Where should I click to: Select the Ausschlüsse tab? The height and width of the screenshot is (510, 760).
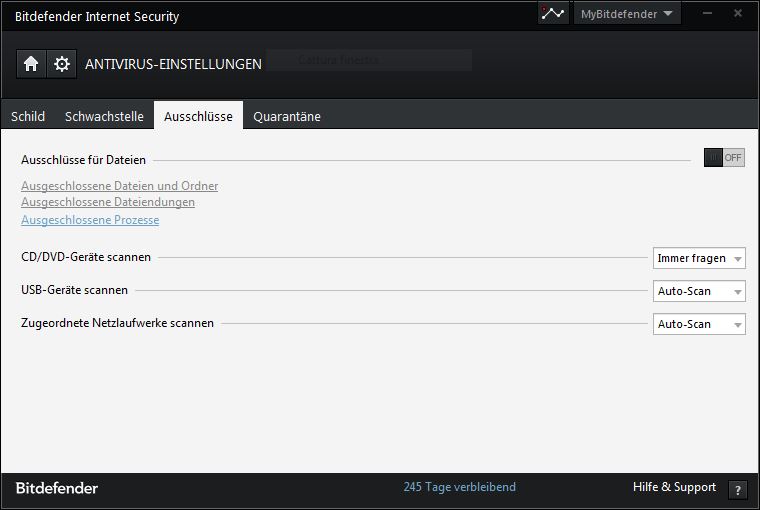point(198,116)
